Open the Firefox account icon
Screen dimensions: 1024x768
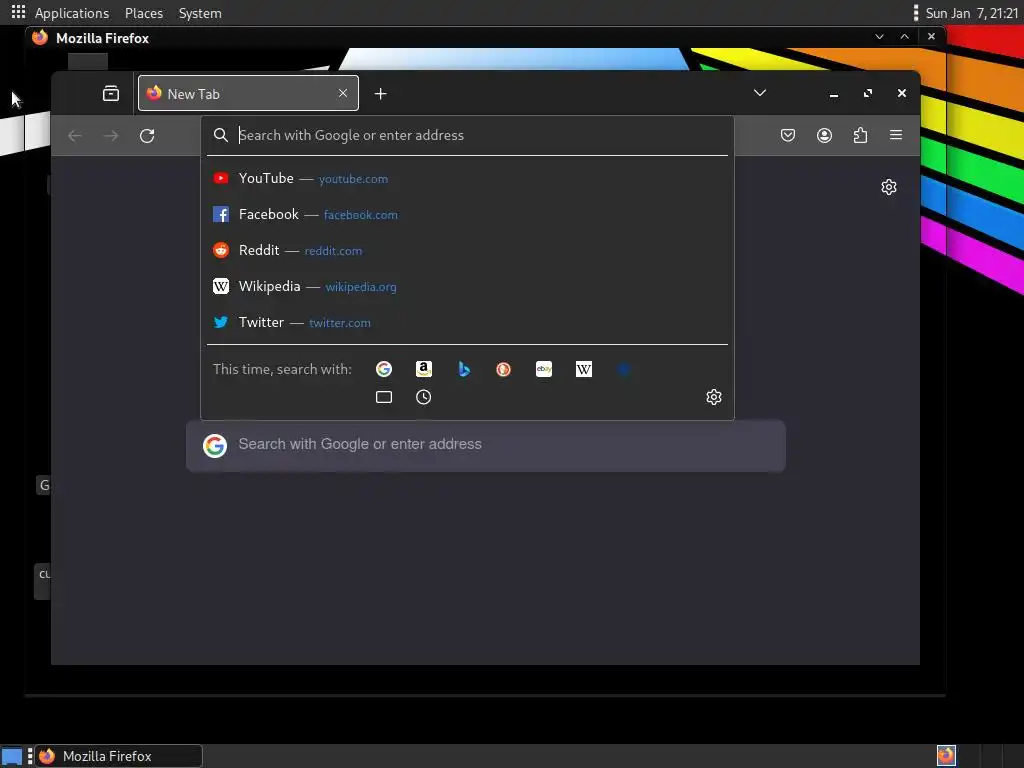(824, 135)
